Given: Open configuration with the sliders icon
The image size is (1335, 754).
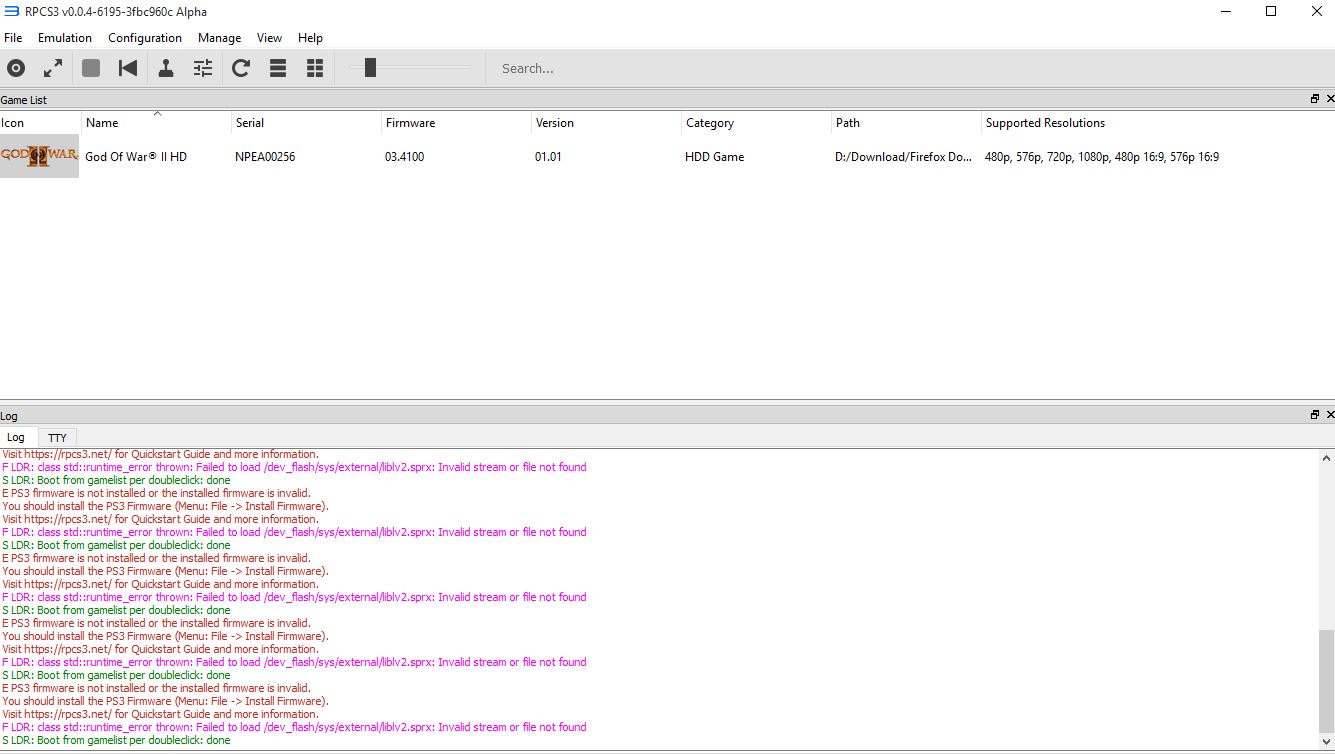Looking at the screenshot, I should point(203,68).
